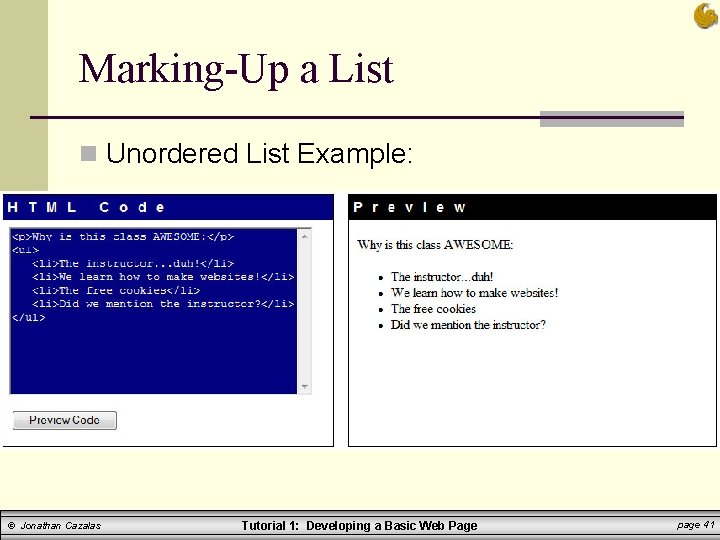Click code line '<li>The free cookies</li>'

point(116,291)
